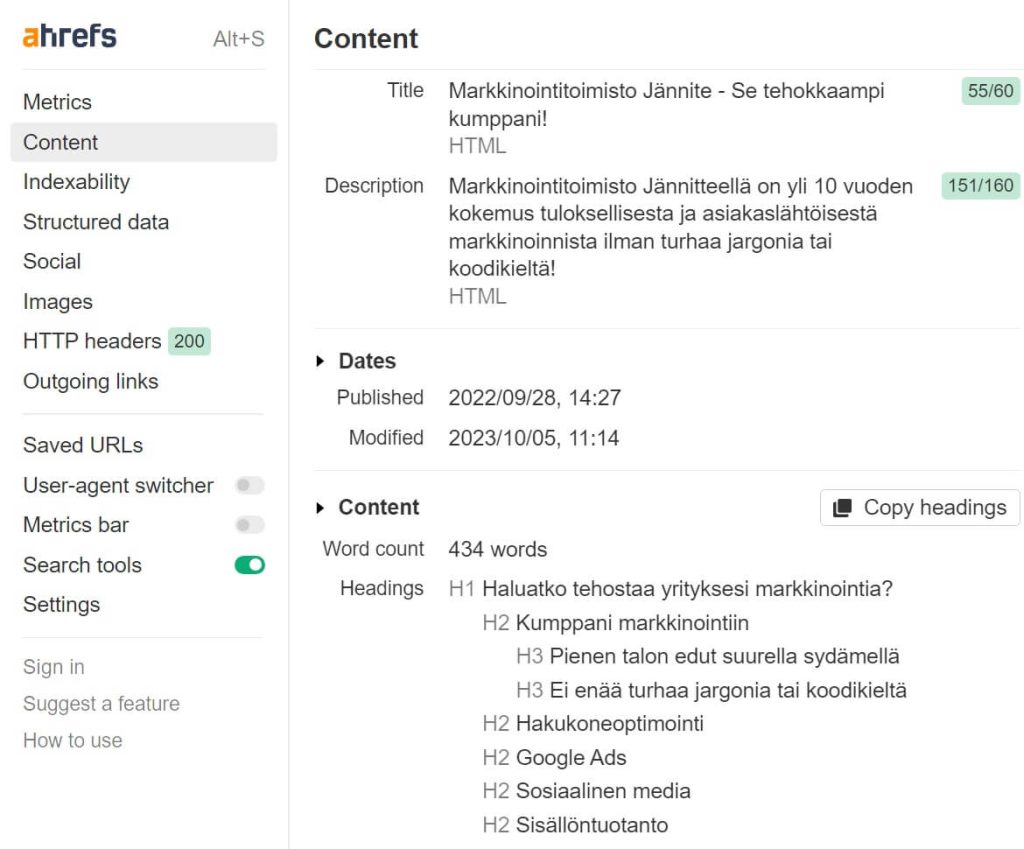Disable the Search tools toggle
1024x849 pixels.
[x=249, y=565]
